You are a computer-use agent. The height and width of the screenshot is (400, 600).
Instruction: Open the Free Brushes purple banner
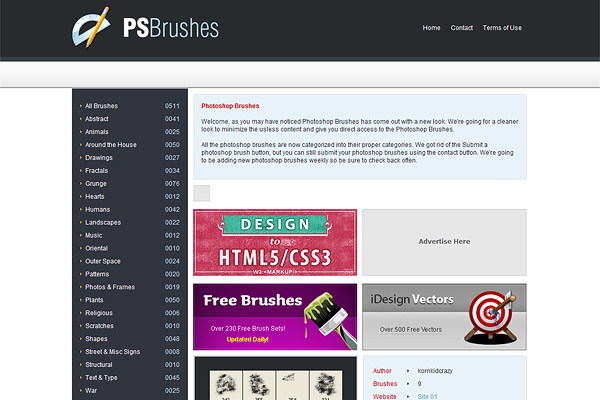coord(275,317)
